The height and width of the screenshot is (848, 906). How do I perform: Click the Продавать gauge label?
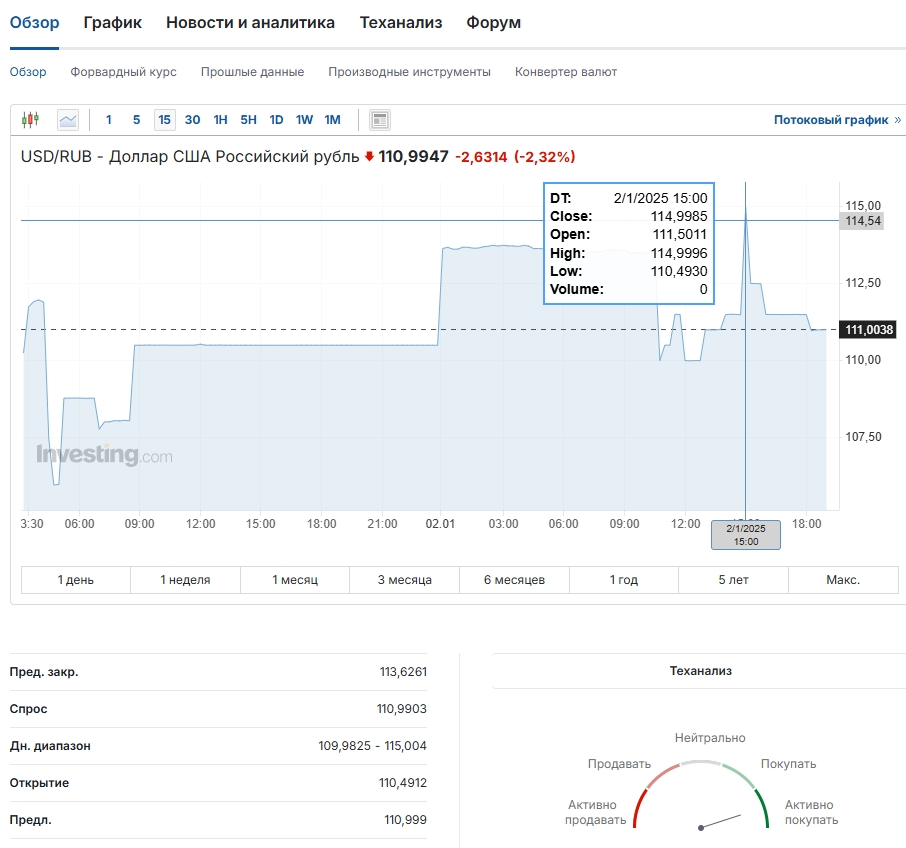[x=619, y=764]
